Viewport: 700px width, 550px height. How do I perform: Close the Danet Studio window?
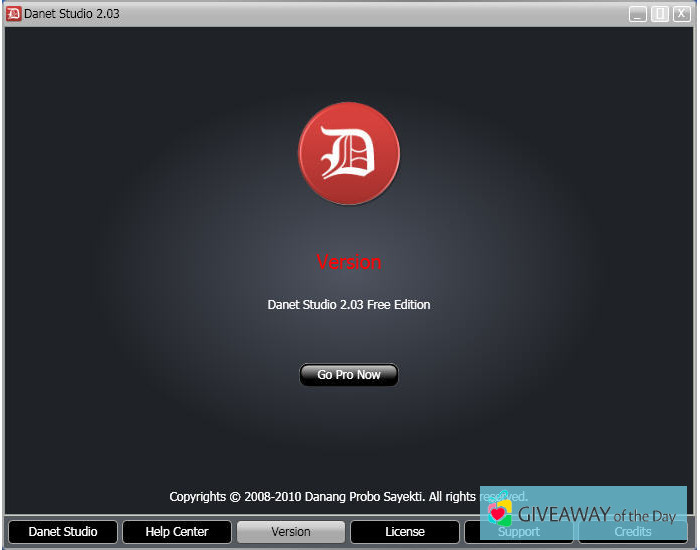(681, 14)
